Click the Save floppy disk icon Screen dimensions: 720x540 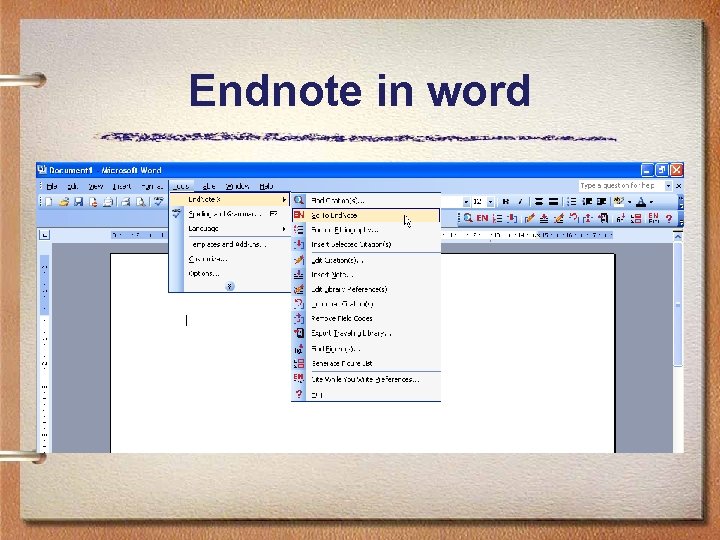(79, 202)
